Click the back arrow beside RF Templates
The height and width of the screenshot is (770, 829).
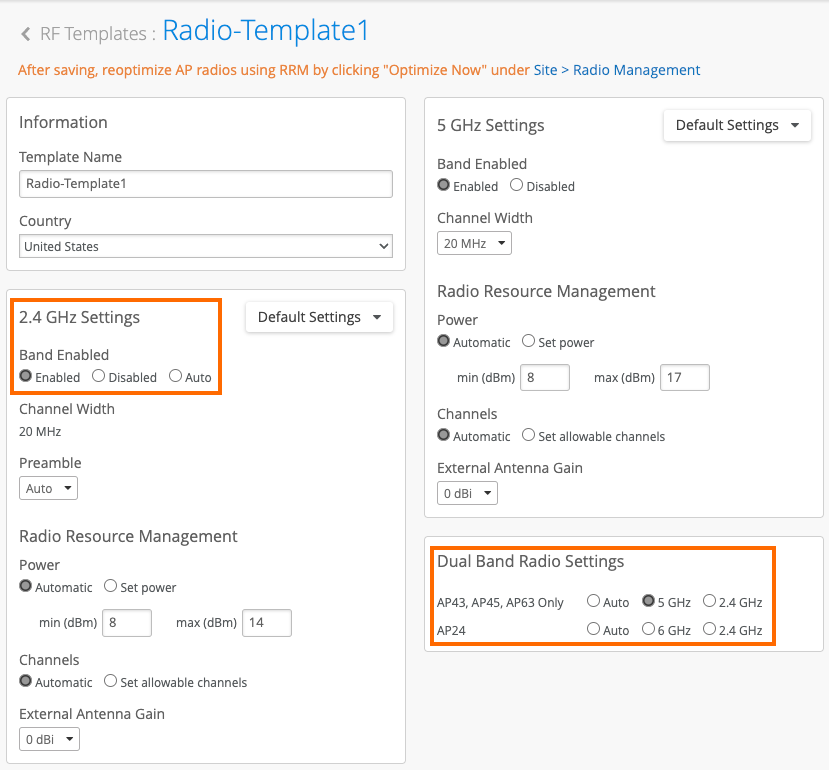26,35
